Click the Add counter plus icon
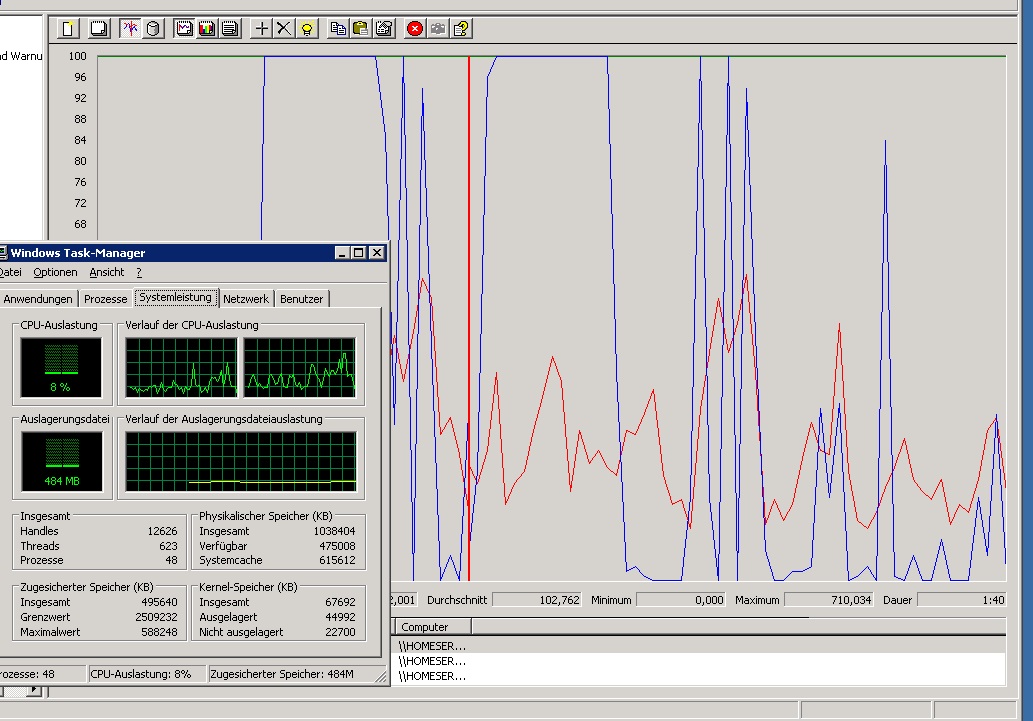This screenshot has width=1033, height=721. point(262,28)
